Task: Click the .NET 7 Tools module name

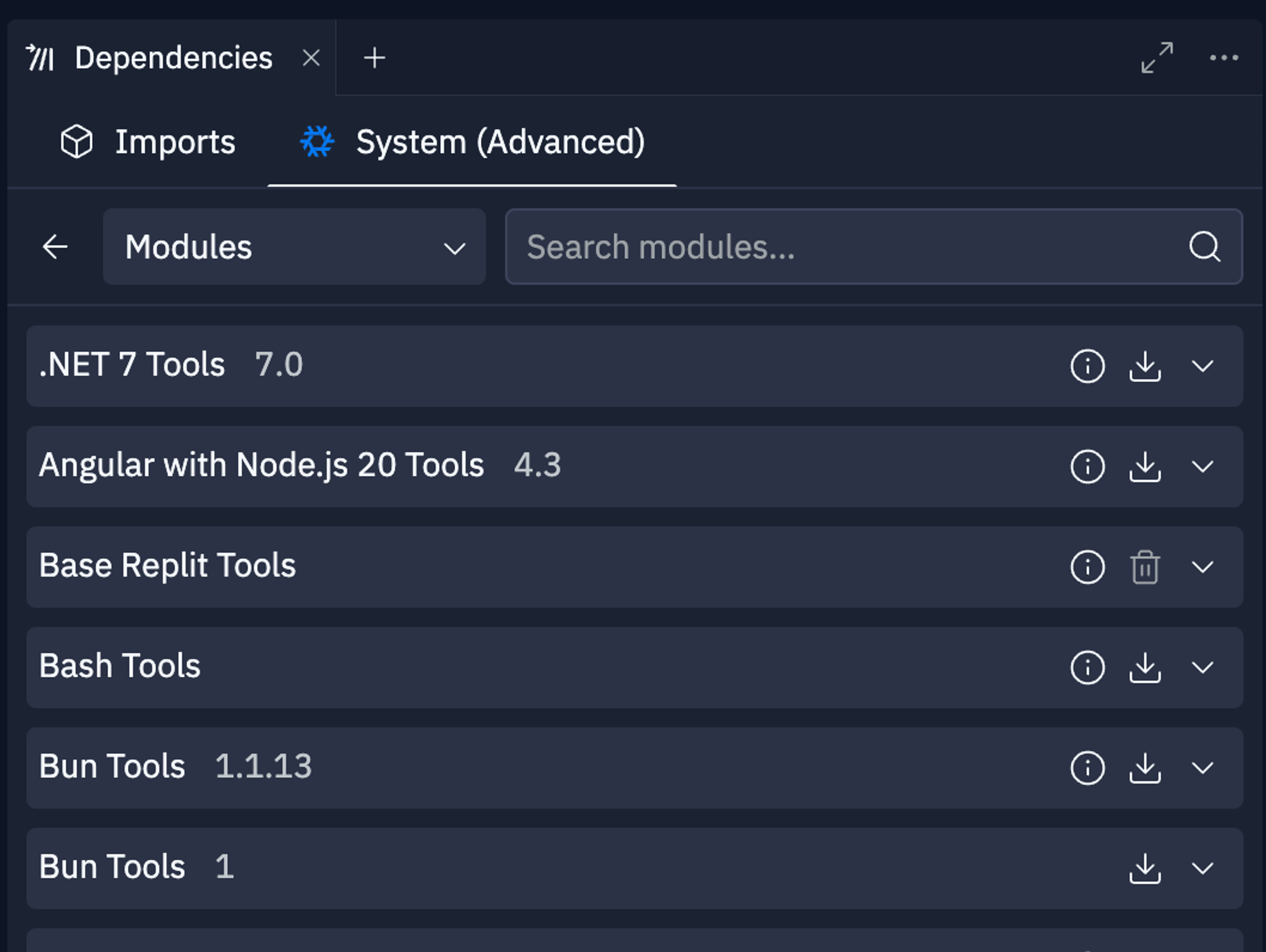Action: [132, 364]
